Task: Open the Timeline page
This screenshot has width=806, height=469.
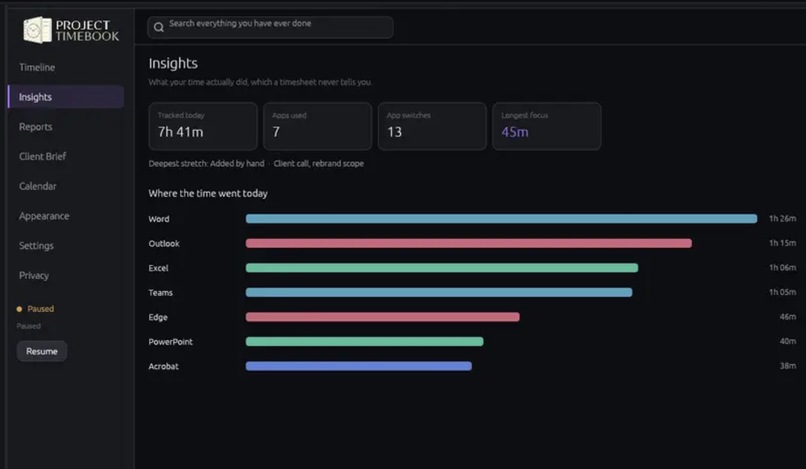Action: 37,67
